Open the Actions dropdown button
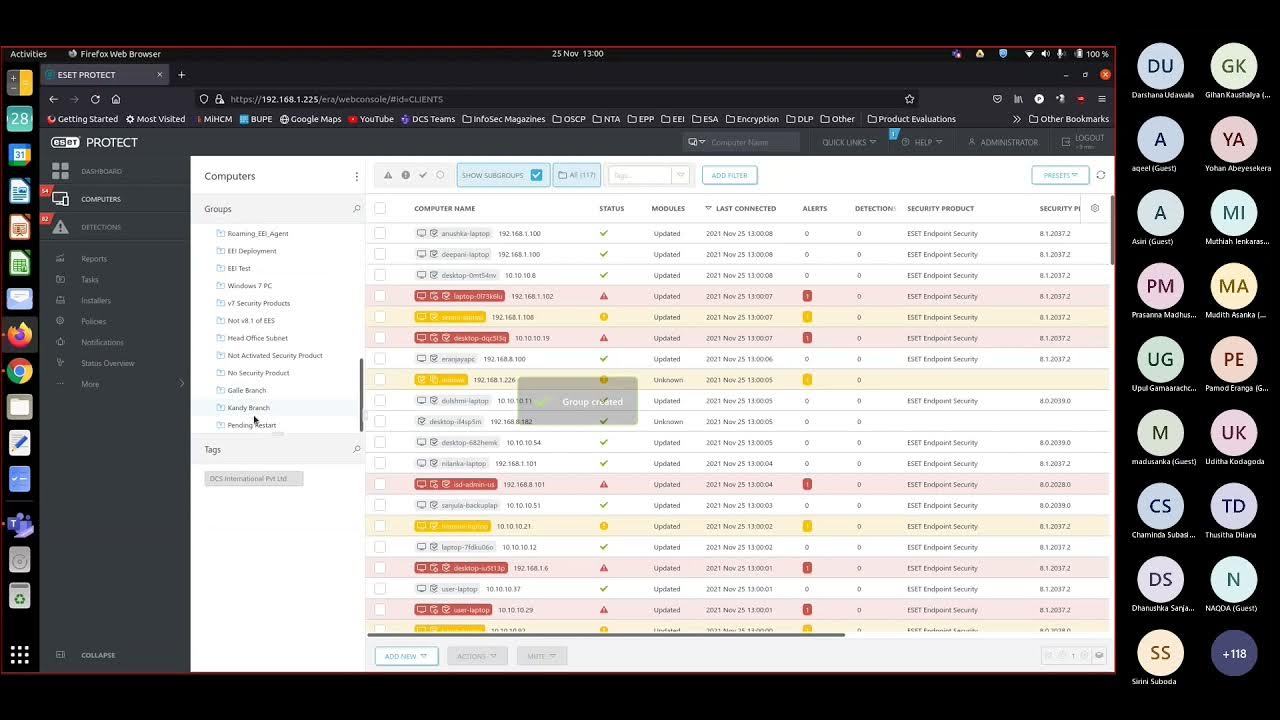The width and height of the screenshot is (1280, 720). [476, 656]
